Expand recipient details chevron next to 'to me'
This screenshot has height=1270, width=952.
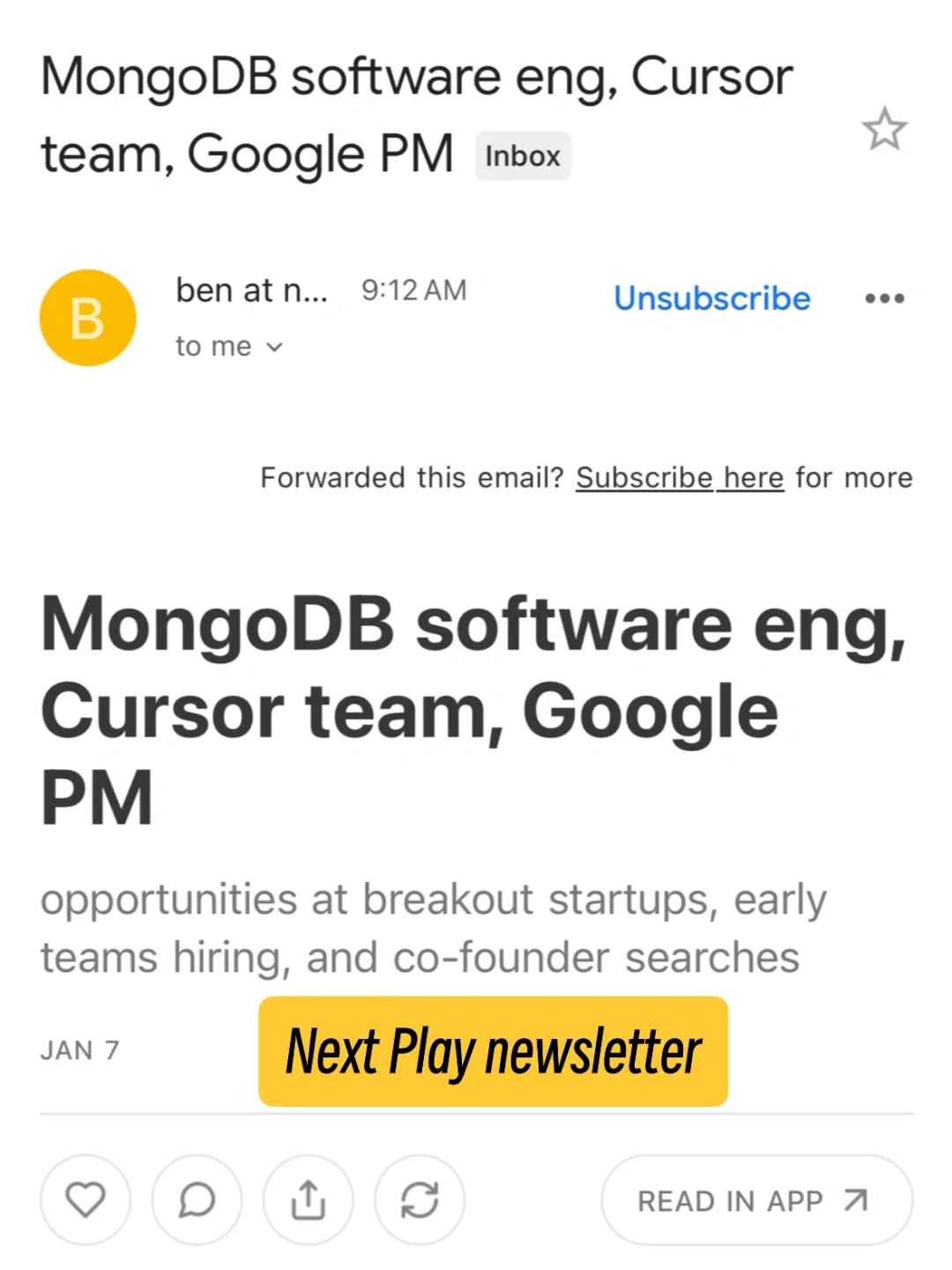point(275,347)
